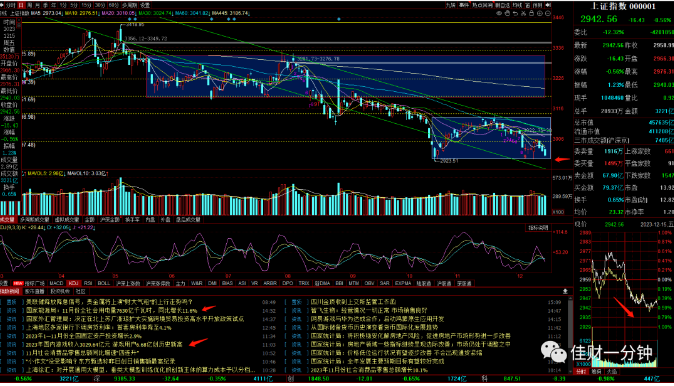Click the upload arrow icon in the news bar
The width and height of the screenshot is (674, 386).
point(565,291)
